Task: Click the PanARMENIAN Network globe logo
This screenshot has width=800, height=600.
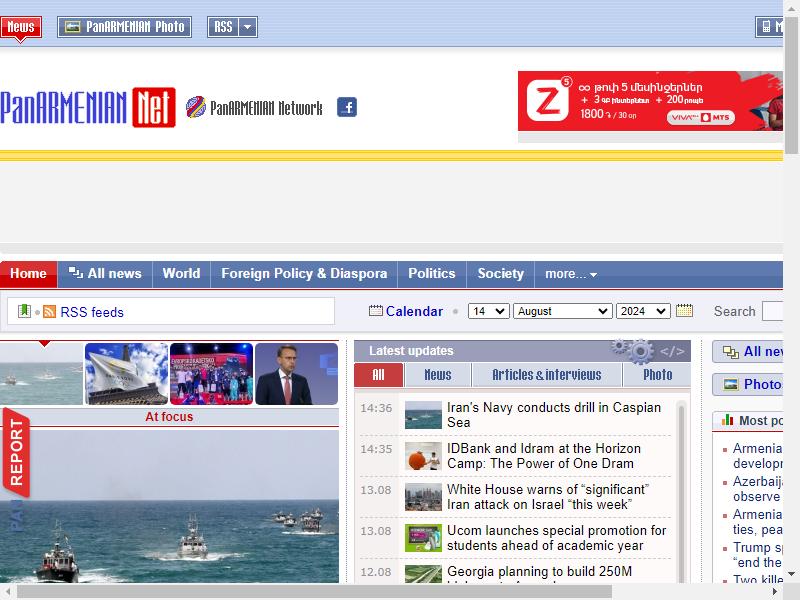Action: click(x=195, y=107)
